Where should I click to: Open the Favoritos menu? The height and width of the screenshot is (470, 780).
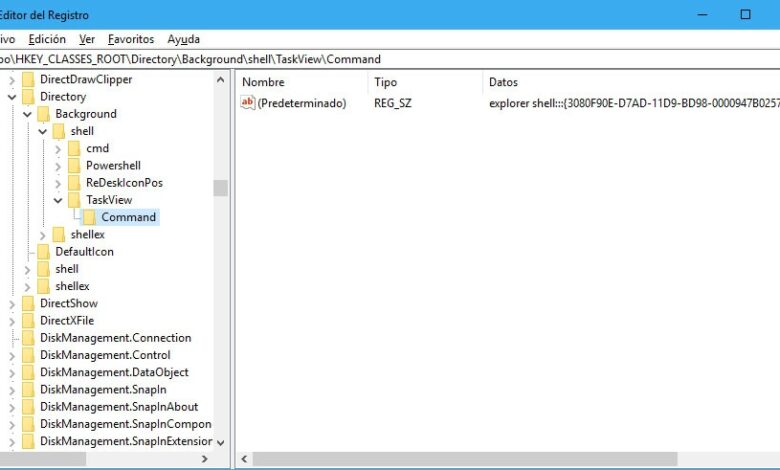pyautogui.click(x=131, y=39)
